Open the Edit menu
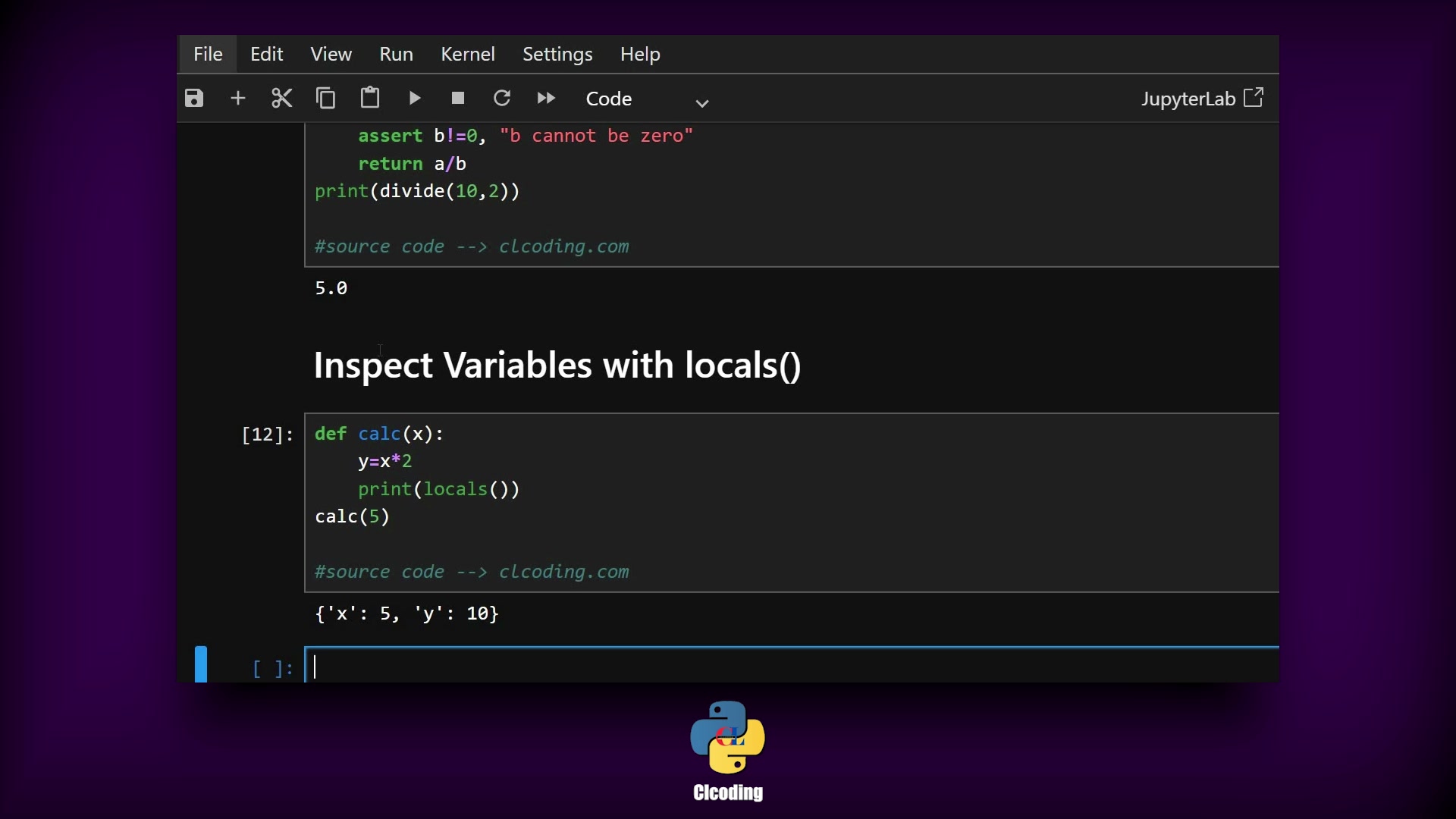This screenshot has height=819, width=1456. (267, 54)
